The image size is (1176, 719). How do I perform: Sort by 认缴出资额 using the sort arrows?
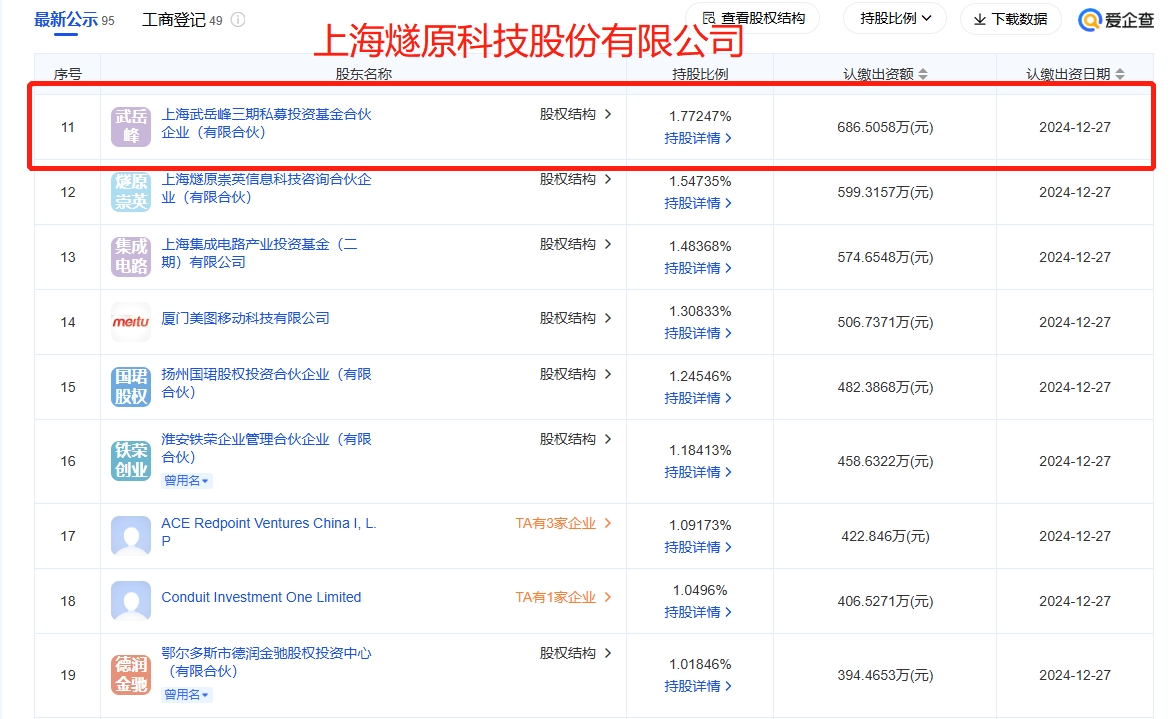click(923, 74)
